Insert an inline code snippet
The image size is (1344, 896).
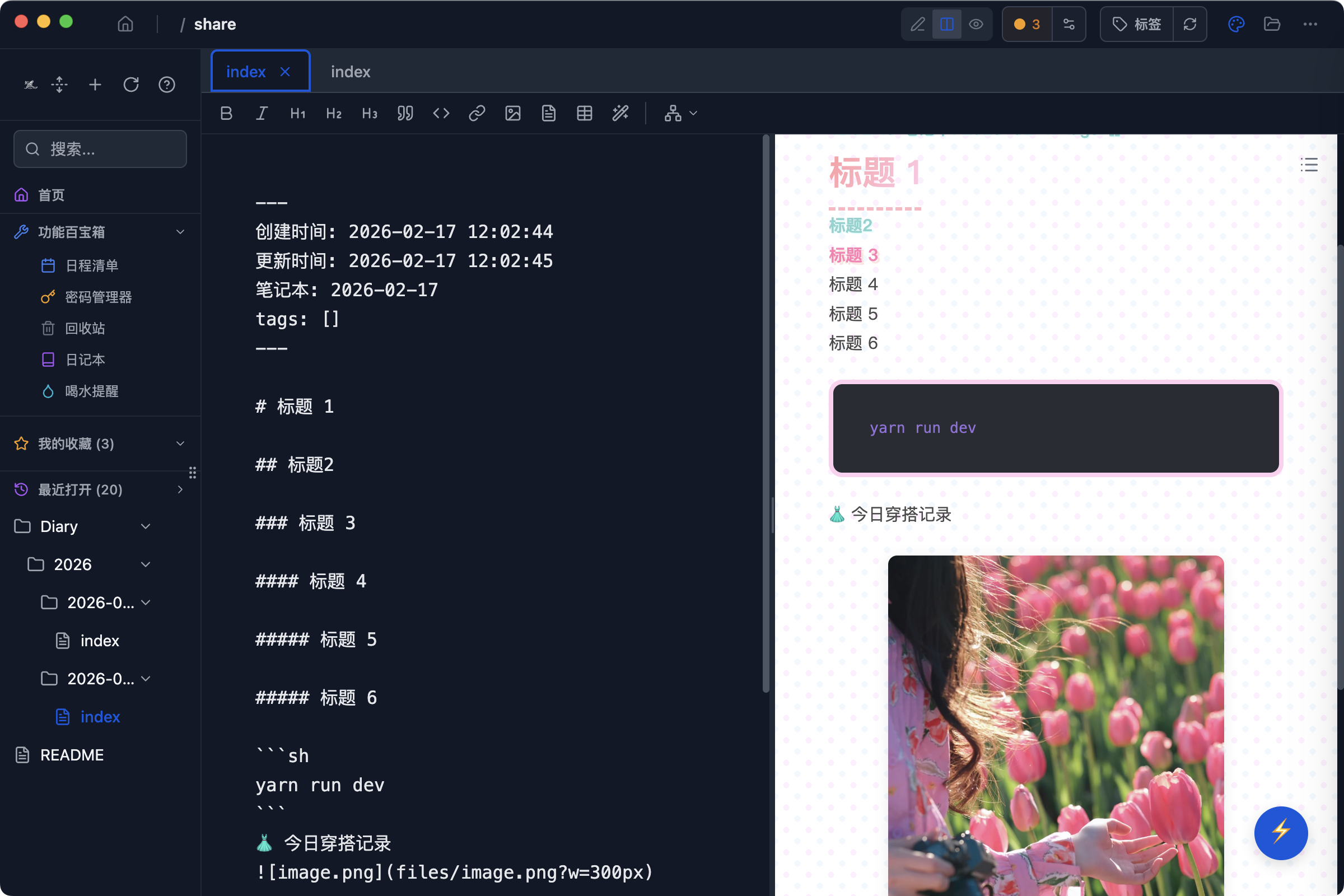pos(441,113)
